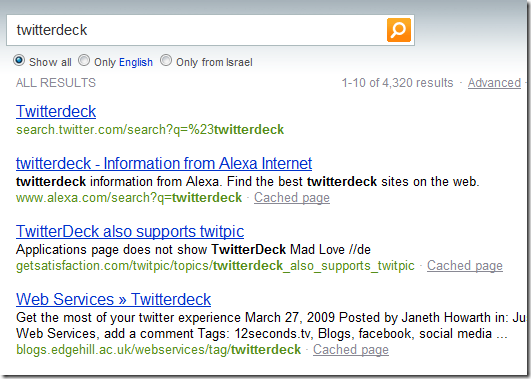531x379 pixels.
Task: Open Web Services » Twitterdeck result
Action: tap(113, 299)
